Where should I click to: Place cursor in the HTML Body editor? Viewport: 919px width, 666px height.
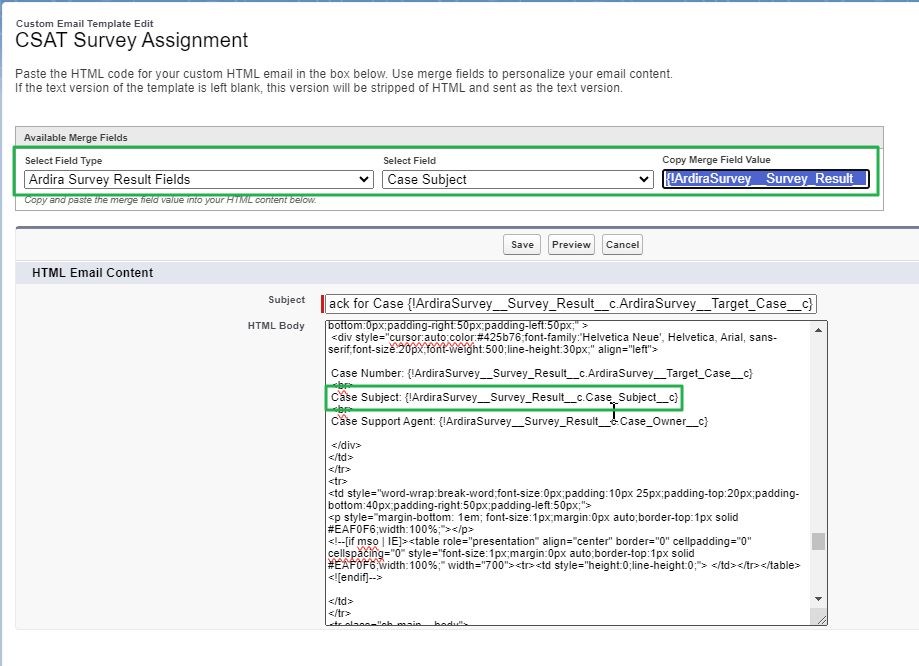tap(570, 470)
